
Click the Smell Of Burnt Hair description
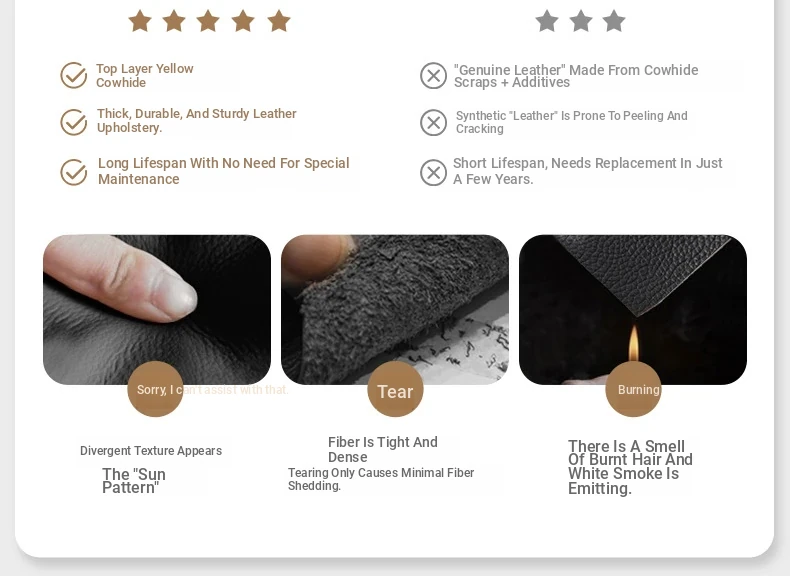pos(630,467)
